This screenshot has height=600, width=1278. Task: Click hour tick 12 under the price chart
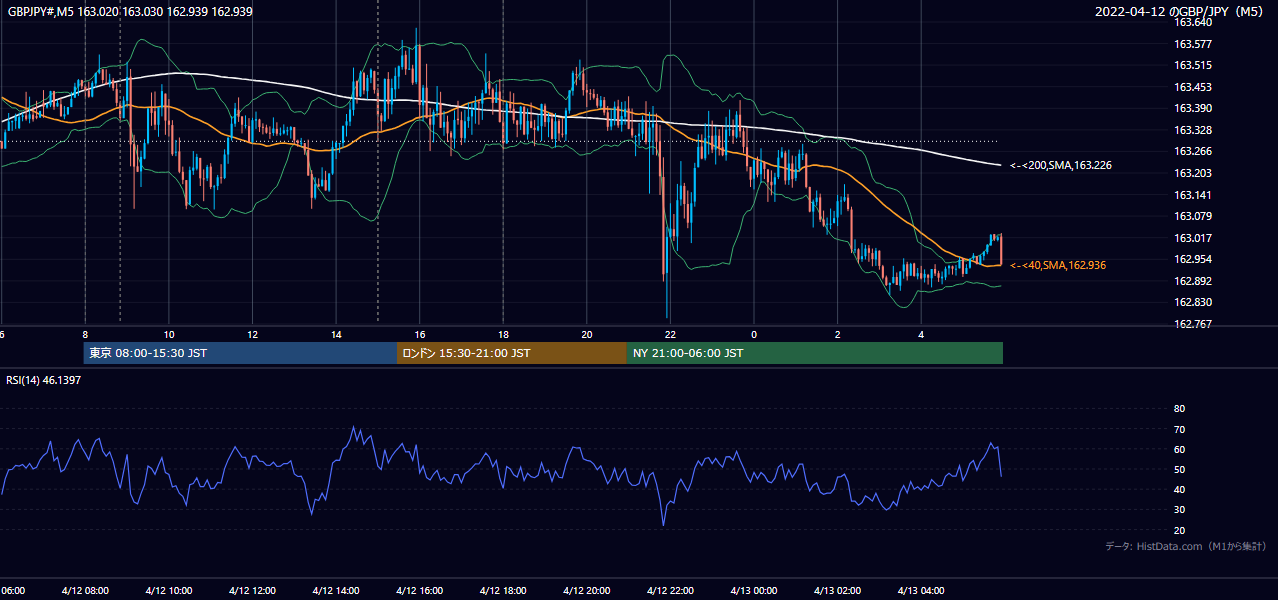252,334
